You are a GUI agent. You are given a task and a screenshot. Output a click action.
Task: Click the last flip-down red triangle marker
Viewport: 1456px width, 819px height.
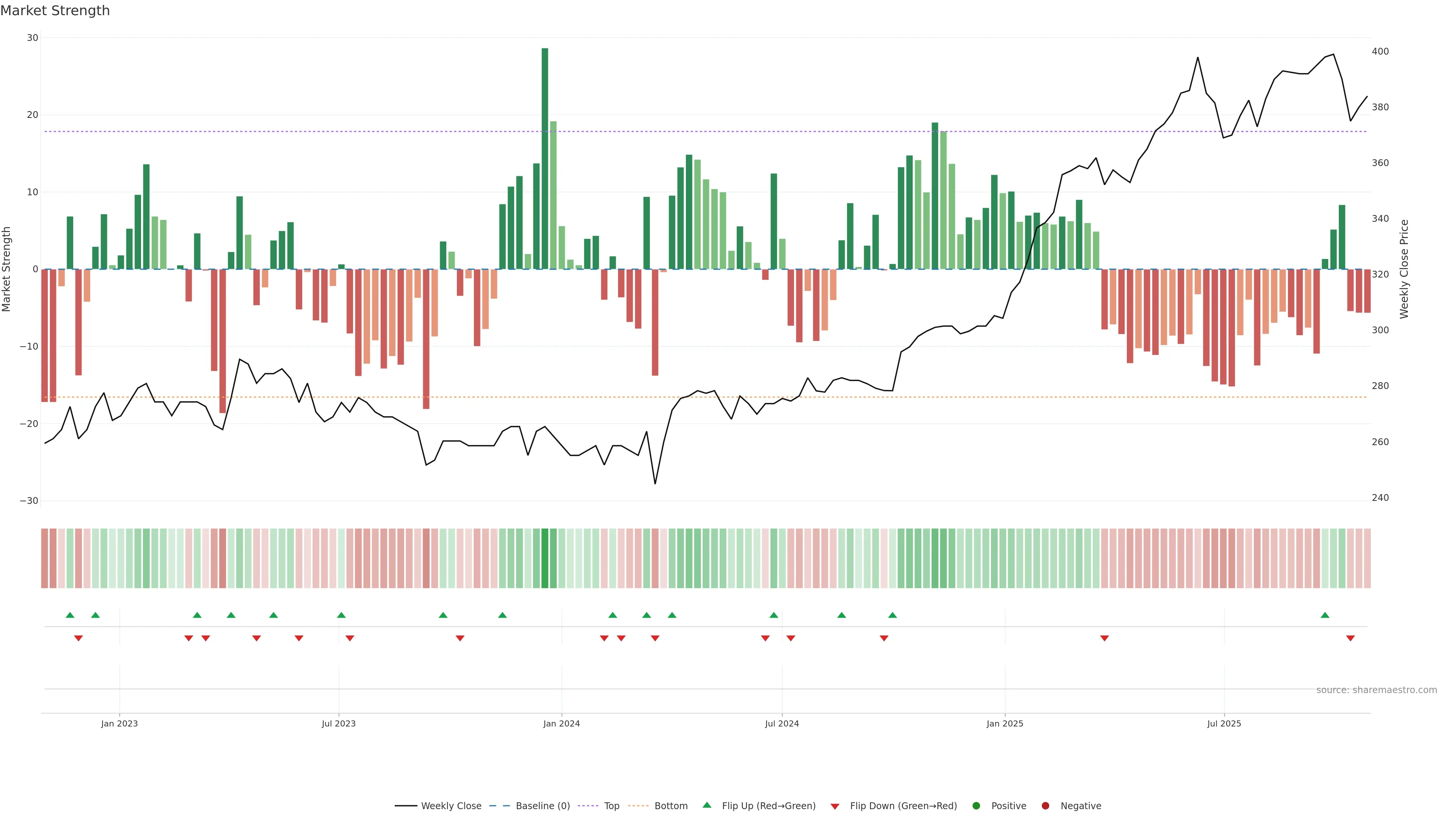[1350, 638]
